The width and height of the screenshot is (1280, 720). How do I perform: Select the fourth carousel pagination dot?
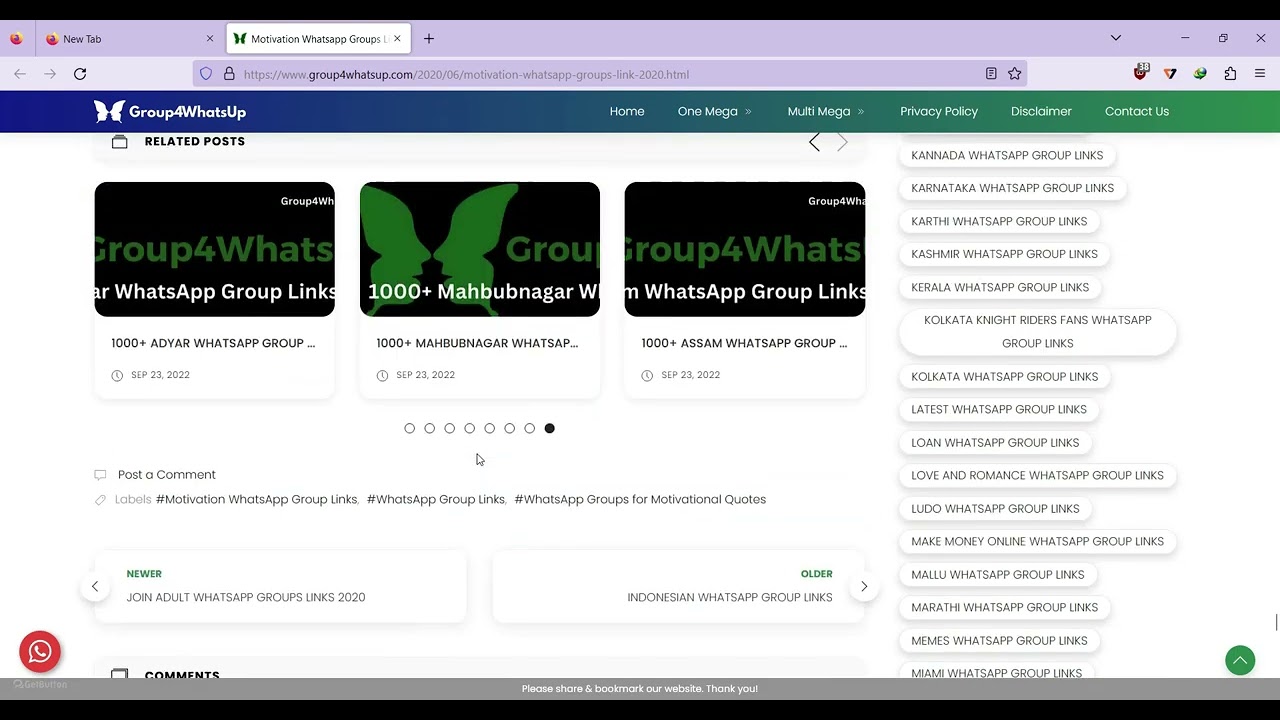(469, 428)
